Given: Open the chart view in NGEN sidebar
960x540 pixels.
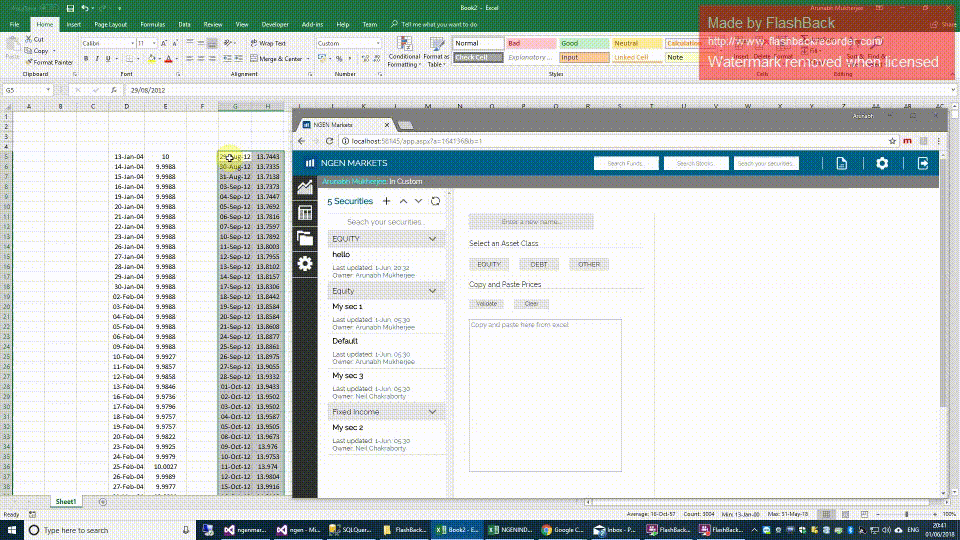Looking at the screenshot, I should click(305, 188).
